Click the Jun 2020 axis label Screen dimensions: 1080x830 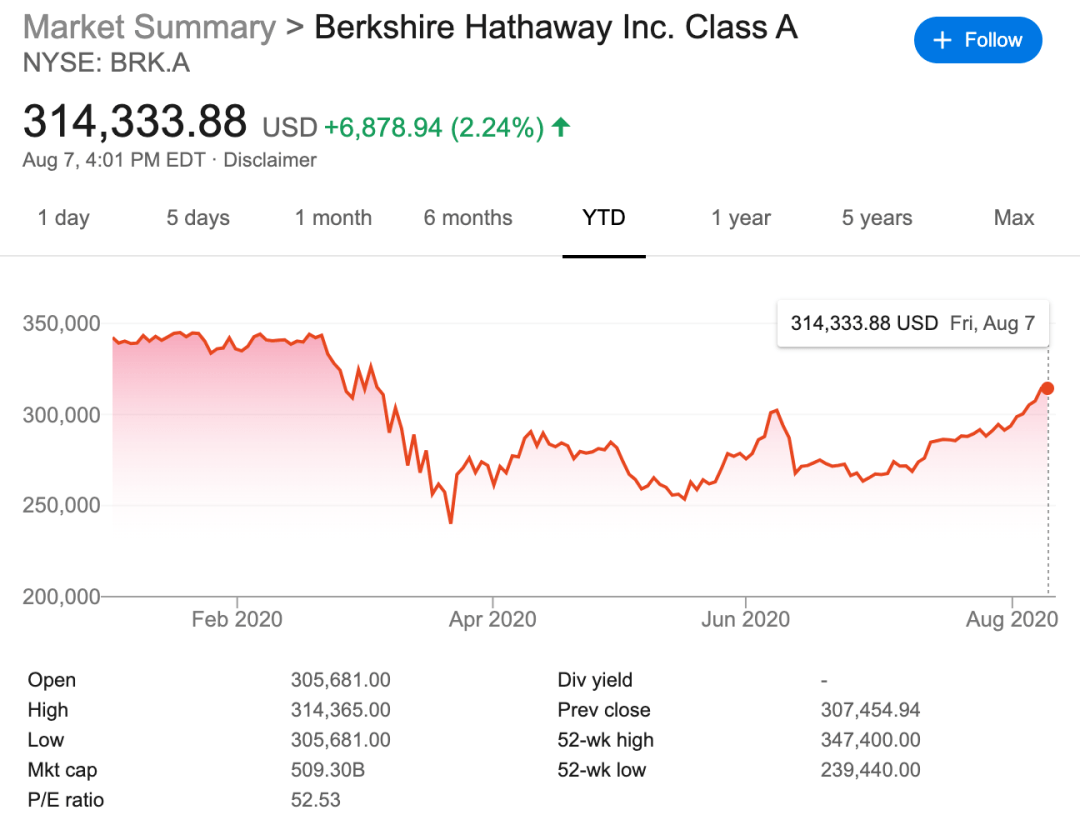(x=745, y=619)
